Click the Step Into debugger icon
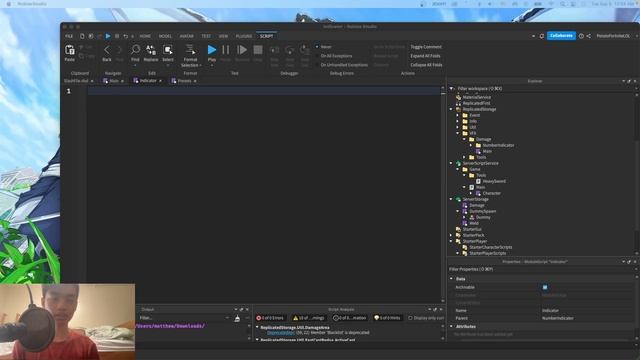Viewport: 640px width, 360px height. (x=275, y=50)
